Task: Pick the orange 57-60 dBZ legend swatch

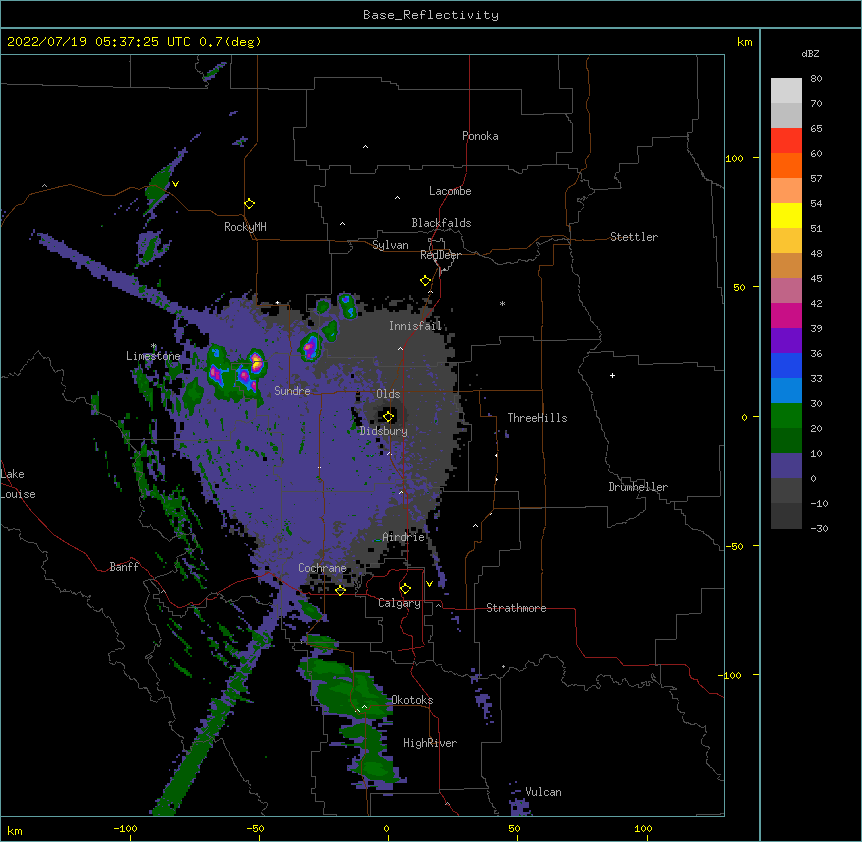Action: point(786,165)
